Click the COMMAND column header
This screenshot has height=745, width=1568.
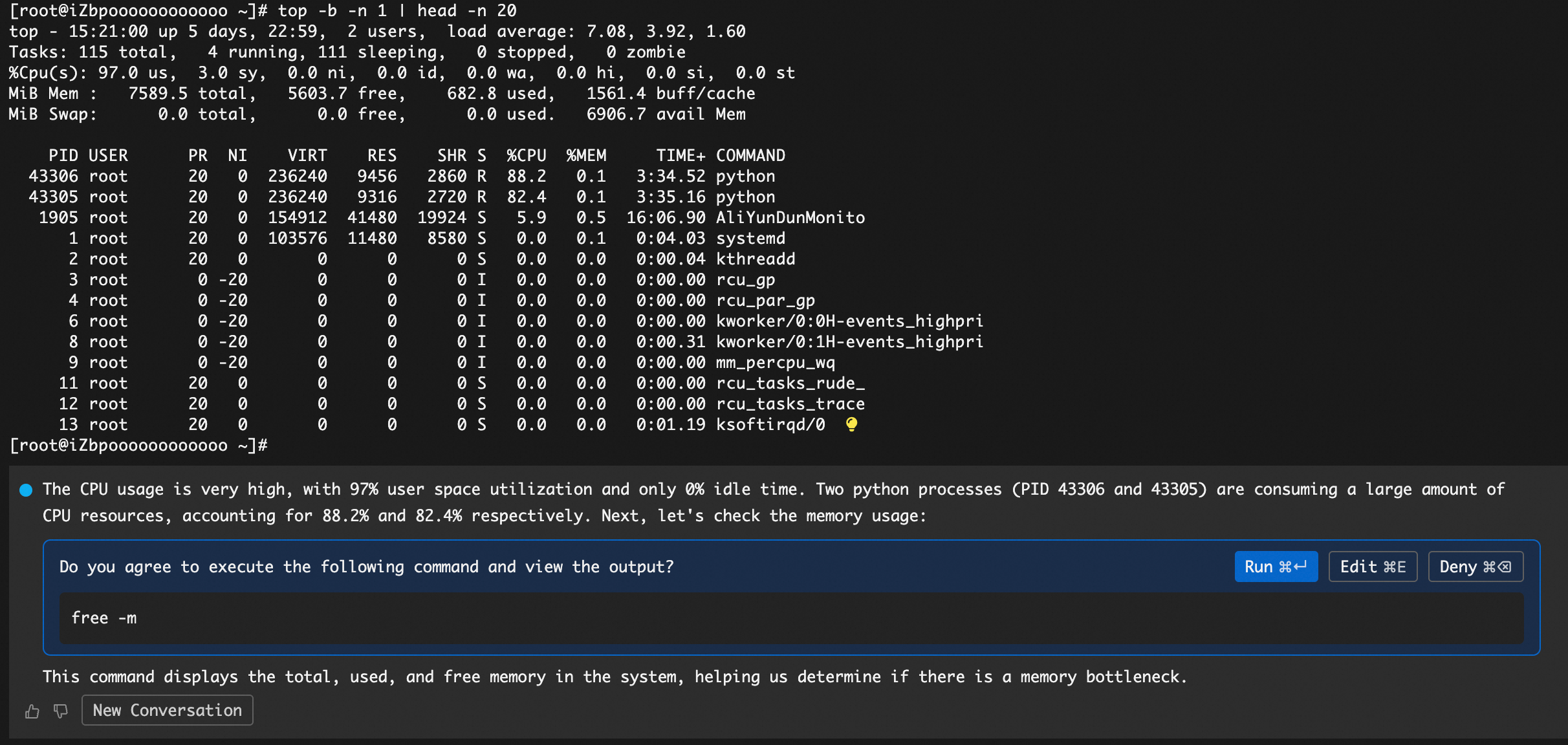[750, 155]
